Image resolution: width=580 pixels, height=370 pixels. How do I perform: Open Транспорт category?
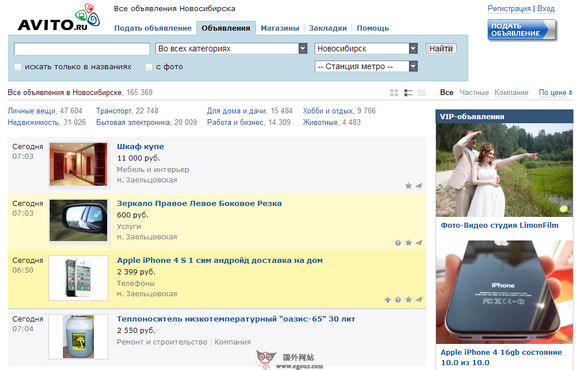(x=114, y=111)
